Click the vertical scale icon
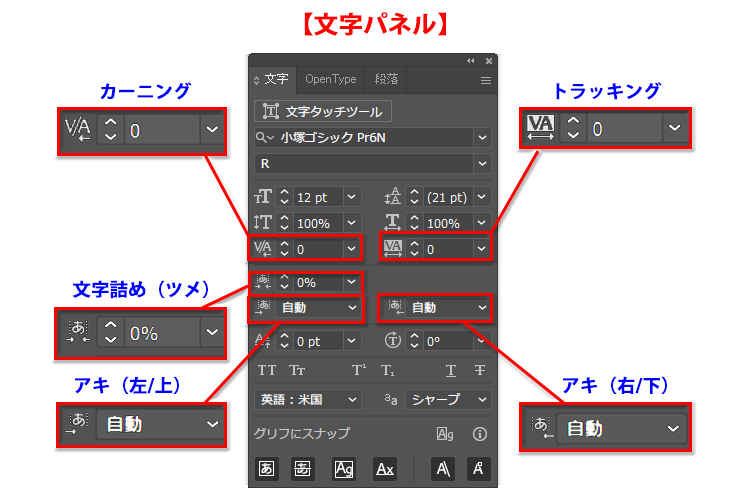This screenshot has width=750, height=500. pyautogui.click(x=263, y=222)
